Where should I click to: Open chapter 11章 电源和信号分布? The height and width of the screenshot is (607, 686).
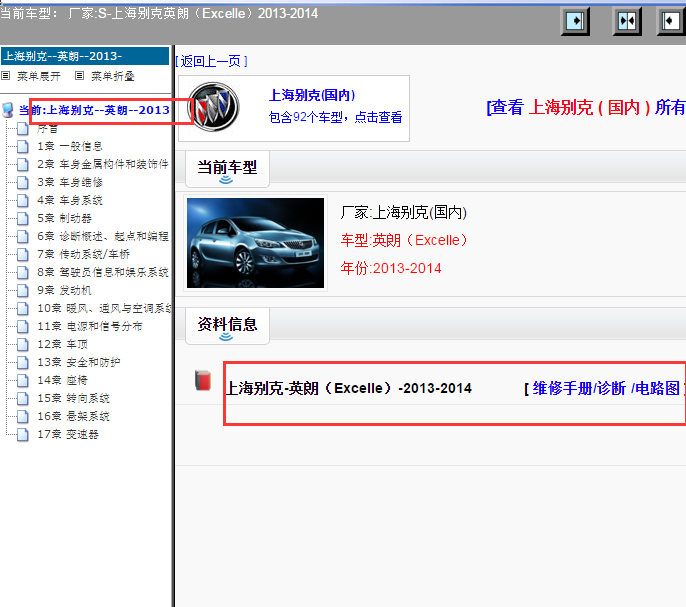(90, 326)
